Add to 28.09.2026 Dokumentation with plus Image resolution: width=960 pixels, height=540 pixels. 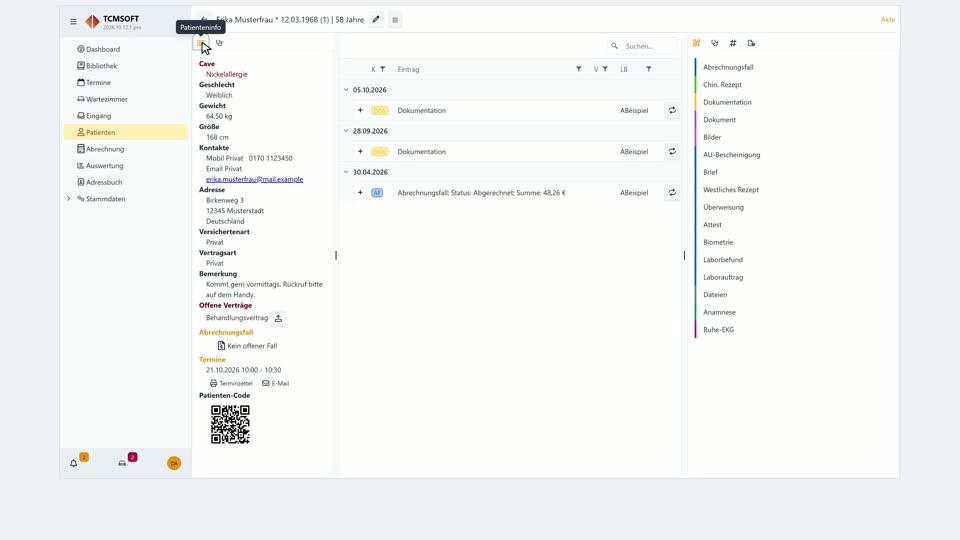click(360, 152)
